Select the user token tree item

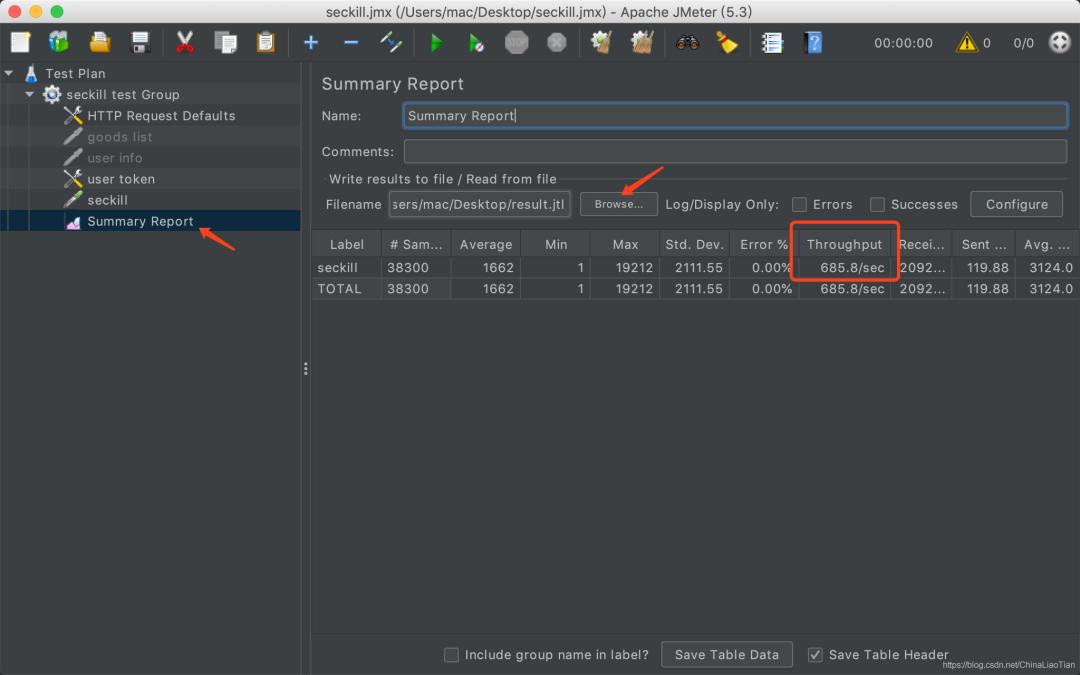[x=121, y=179]
